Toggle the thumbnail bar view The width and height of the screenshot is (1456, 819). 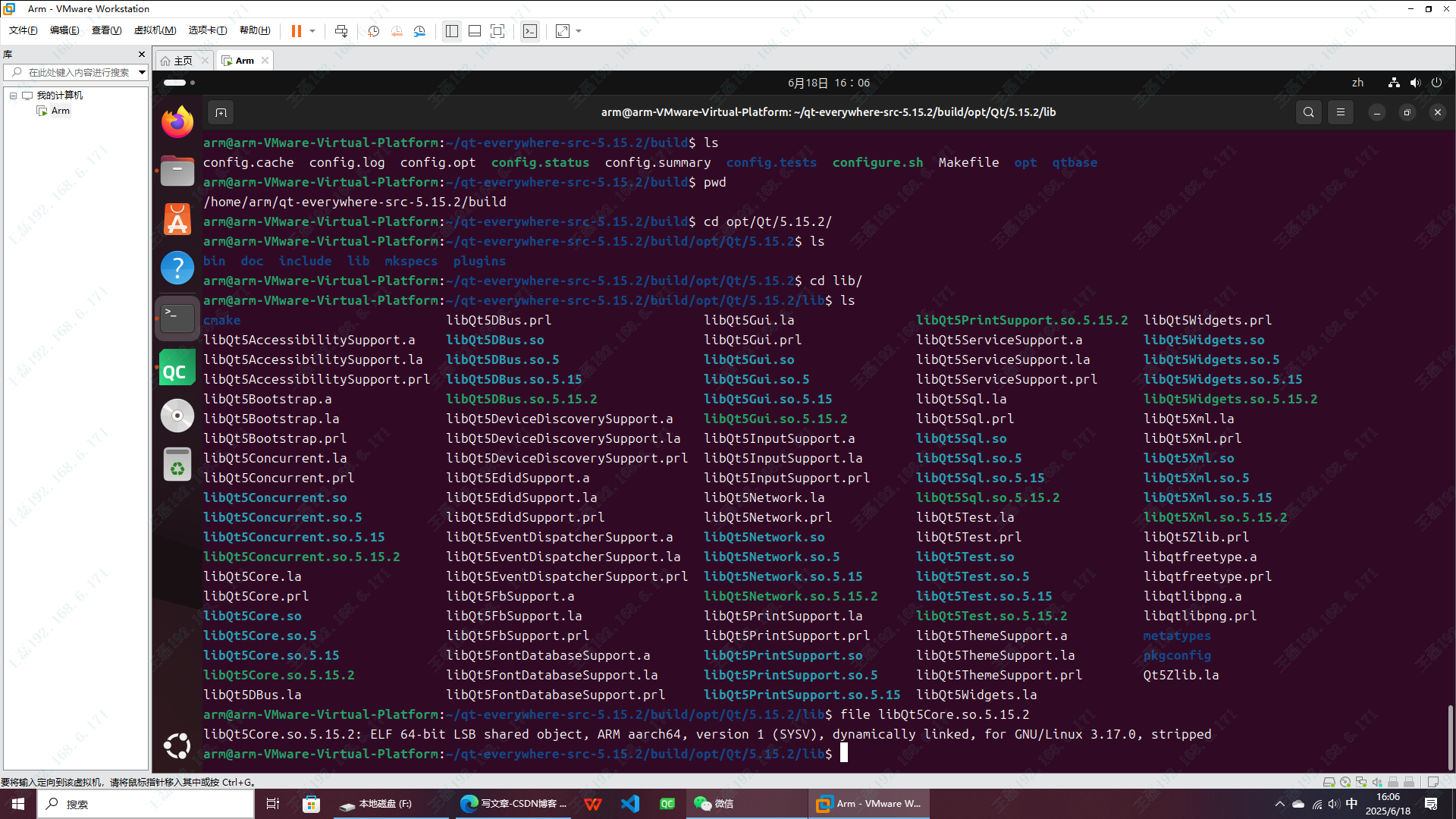[x=475, y=31]
